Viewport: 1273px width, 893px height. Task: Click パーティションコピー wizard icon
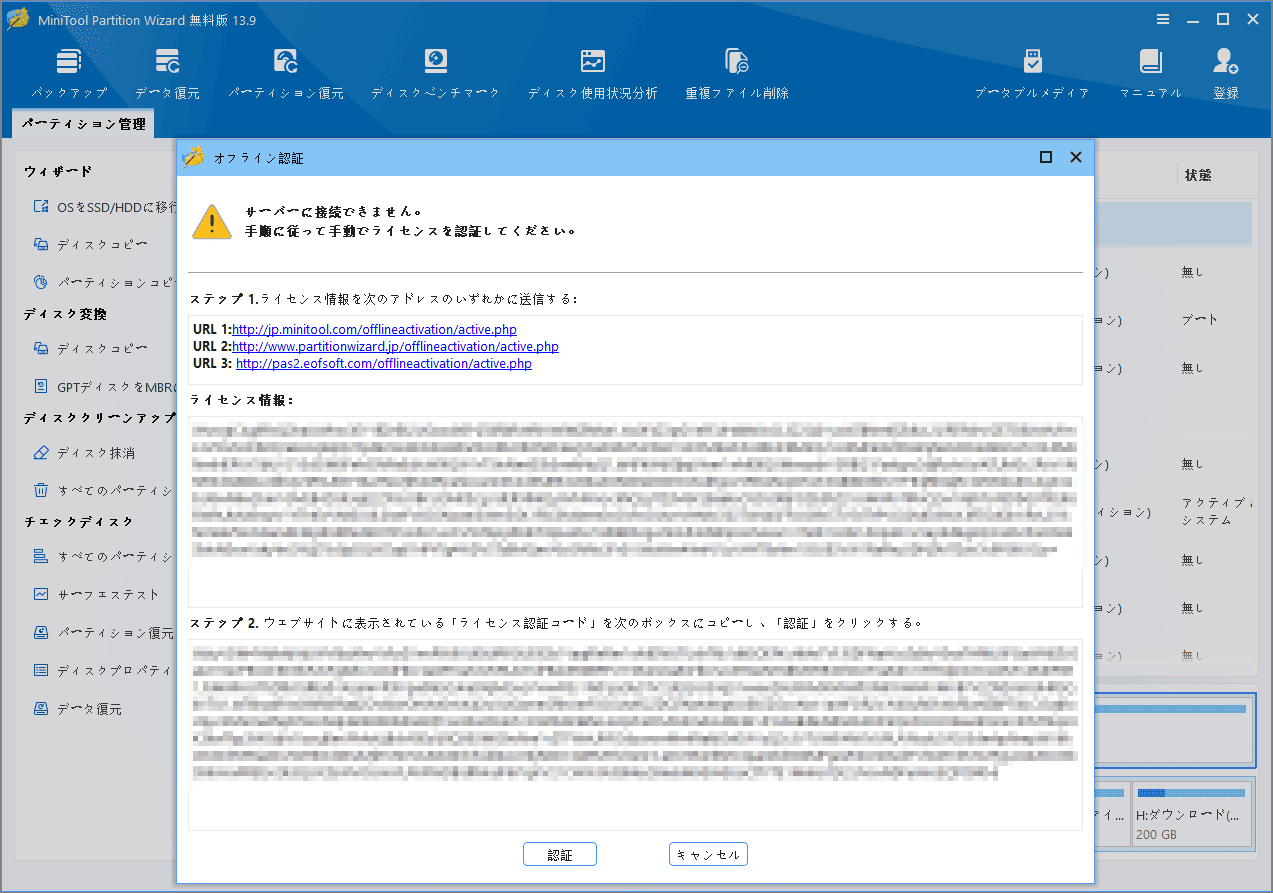[x=41, y=282]
